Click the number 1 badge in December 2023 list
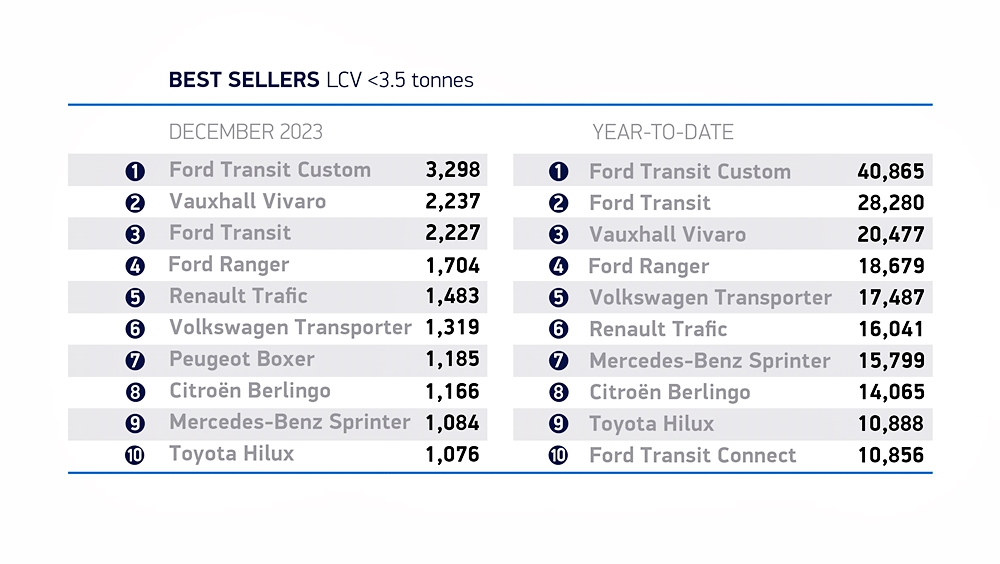Viewport: 1000px width, 564px height. coord(136,171)
